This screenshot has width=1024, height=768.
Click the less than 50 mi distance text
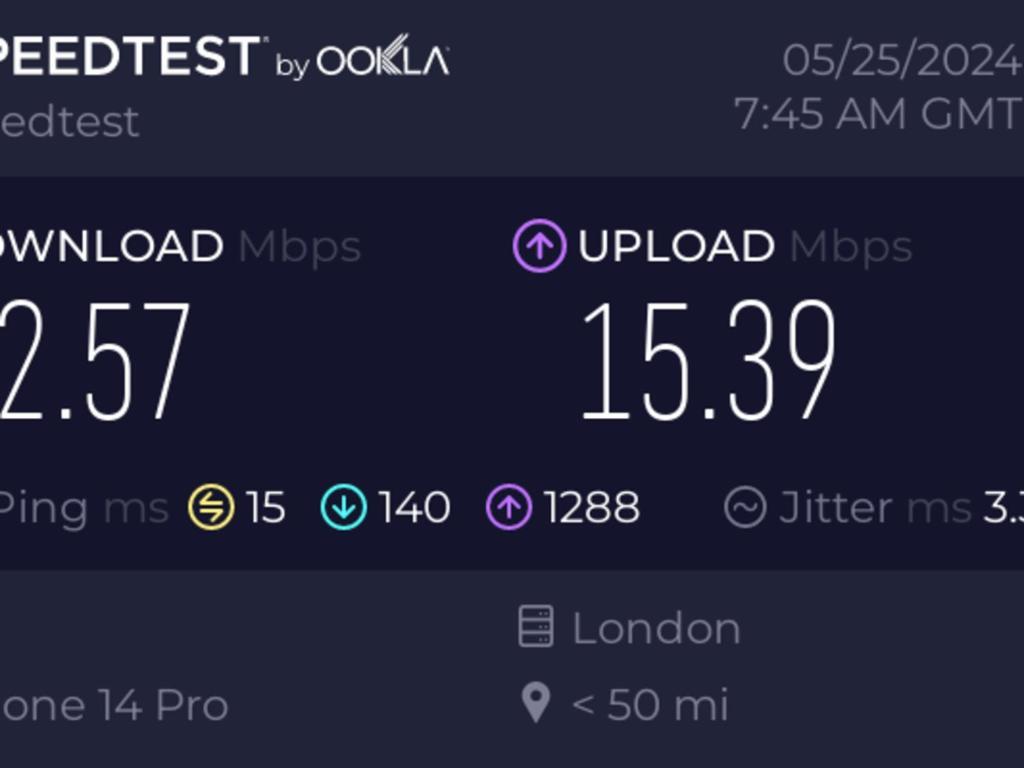(650, 705)
